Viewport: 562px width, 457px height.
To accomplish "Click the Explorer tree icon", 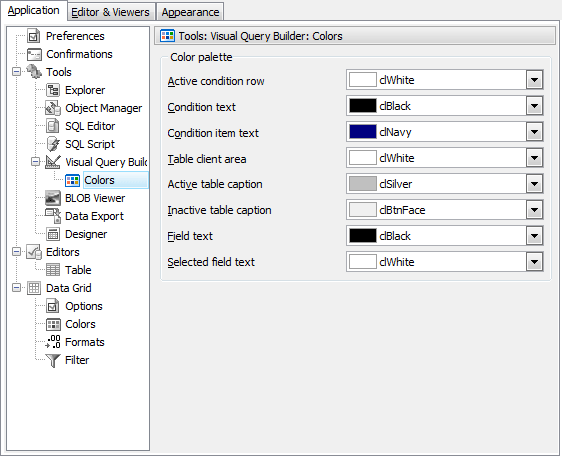I will (53, 90).
